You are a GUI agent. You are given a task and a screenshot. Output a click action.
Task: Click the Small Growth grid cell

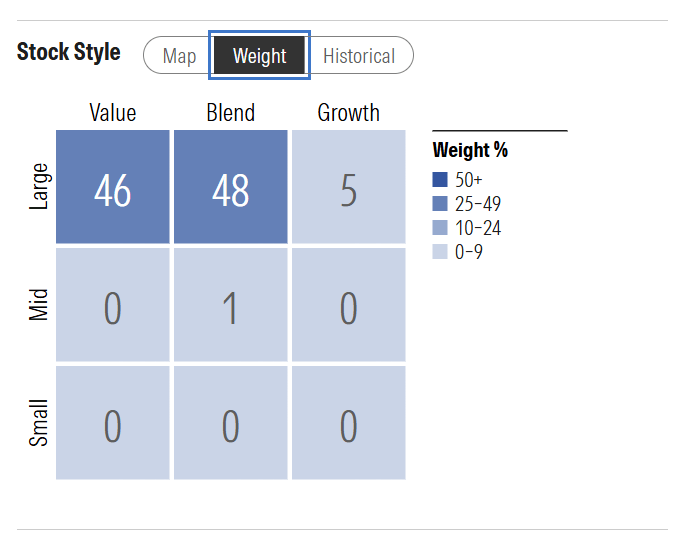point(348,423)
